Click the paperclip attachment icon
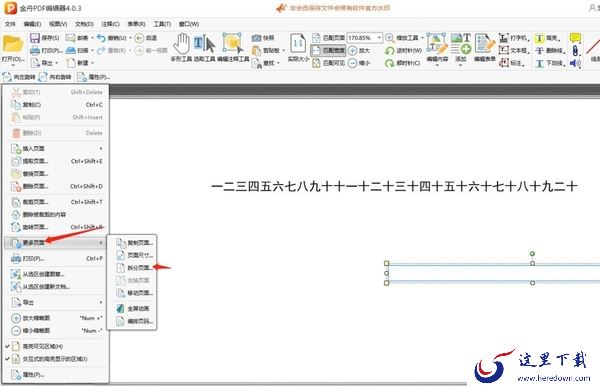 click(575, 50)
